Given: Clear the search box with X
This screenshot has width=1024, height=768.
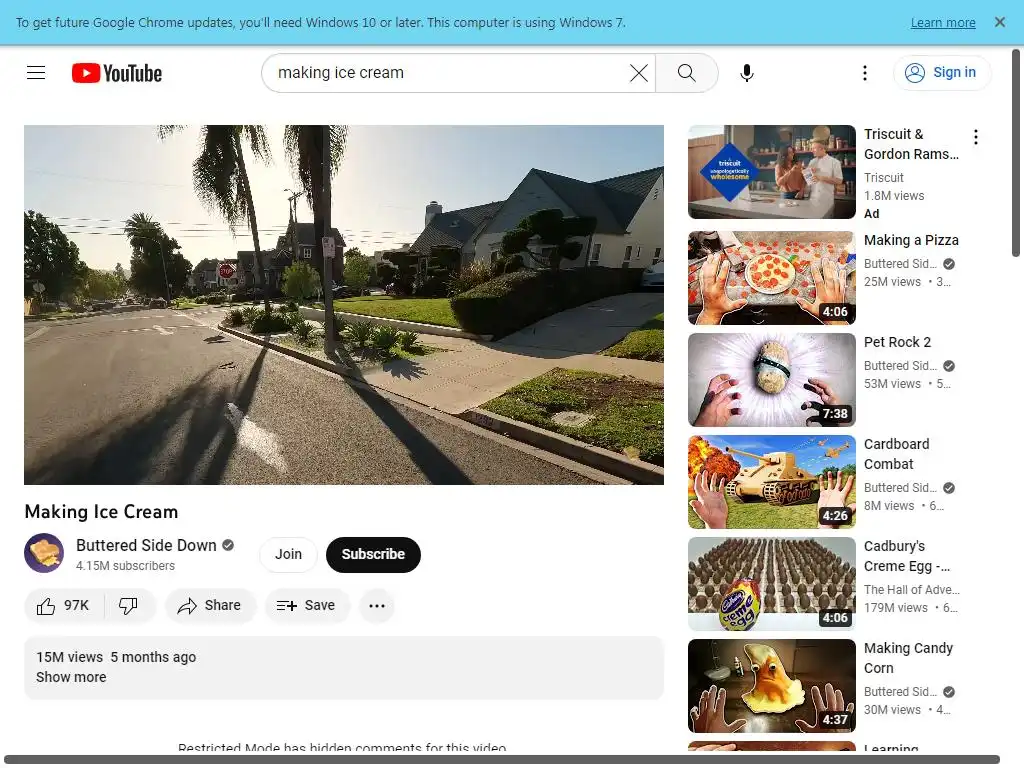Looking at the screenshot, I should 639,72.
